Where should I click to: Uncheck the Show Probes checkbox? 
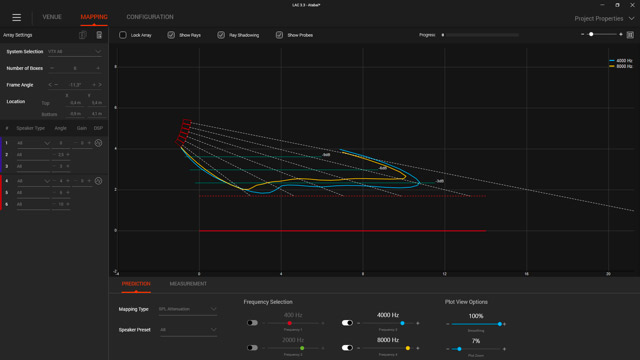coord(279,35)
